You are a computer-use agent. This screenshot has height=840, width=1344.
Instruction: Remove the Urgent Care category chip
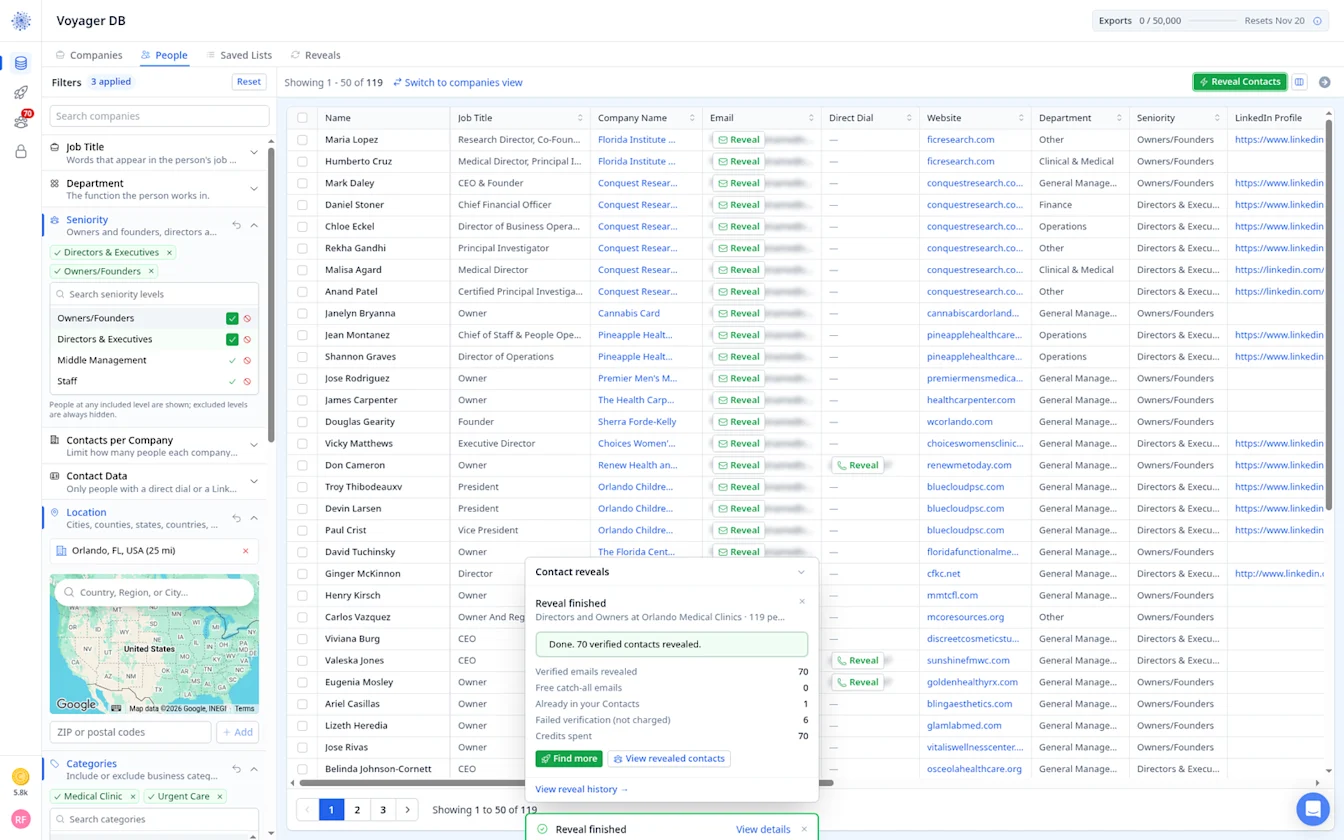(x=220, y=797)
